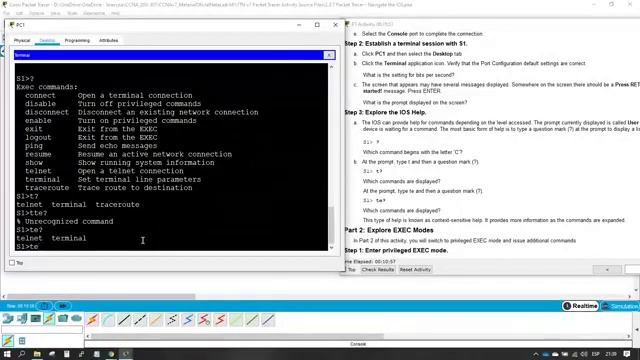Choose the USB cable icon at the end

[268, 320]
